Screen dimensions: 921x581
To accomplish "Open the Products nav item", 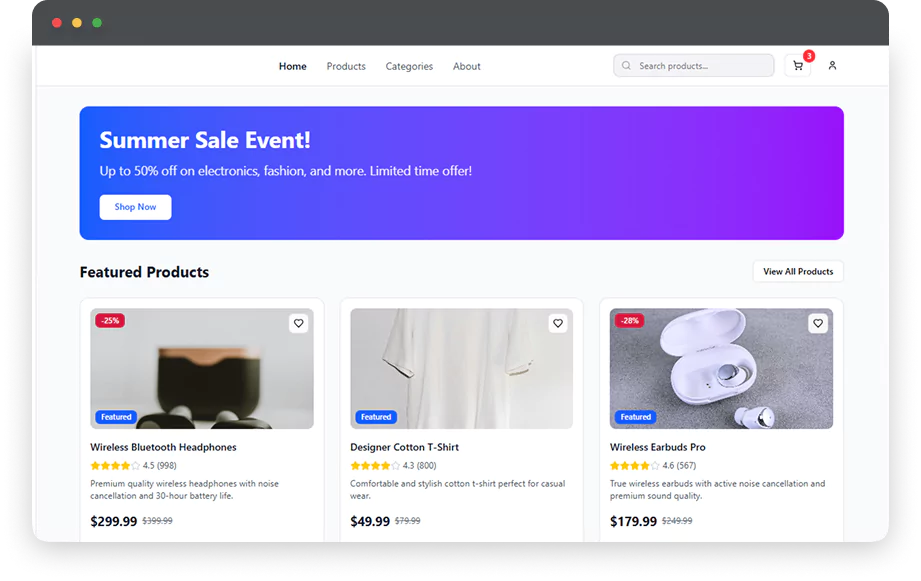I will point(346,66).
